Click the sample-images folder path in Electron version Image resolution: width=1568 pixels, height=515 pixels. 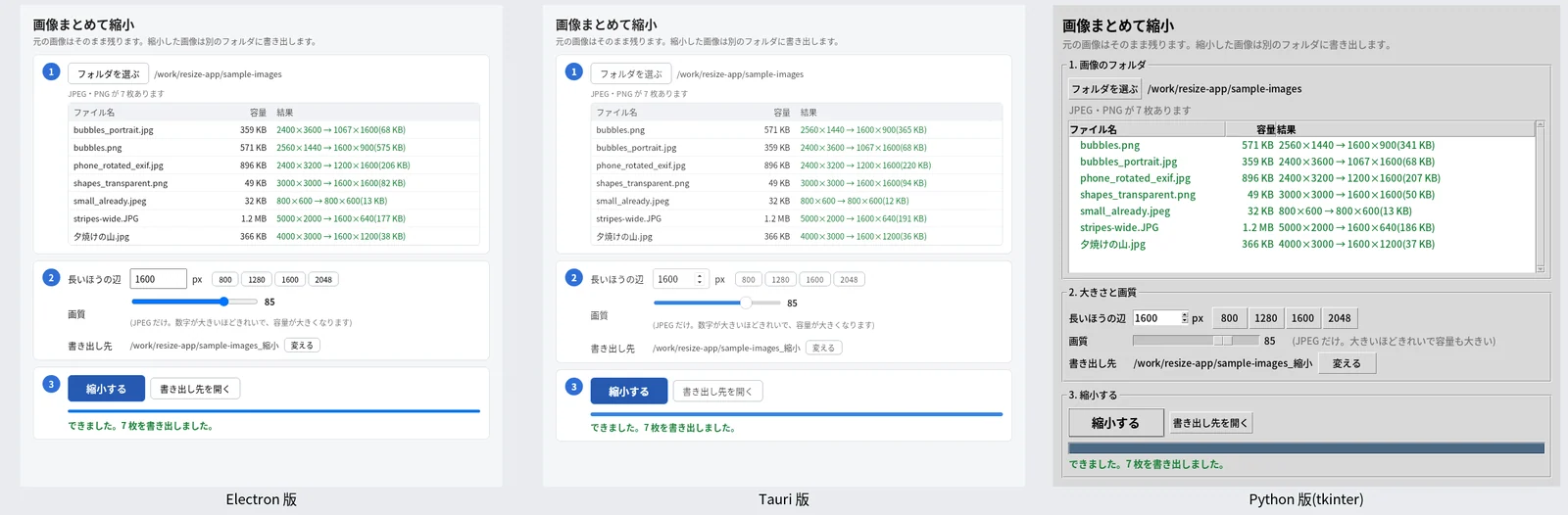click(x=218, y=74)
